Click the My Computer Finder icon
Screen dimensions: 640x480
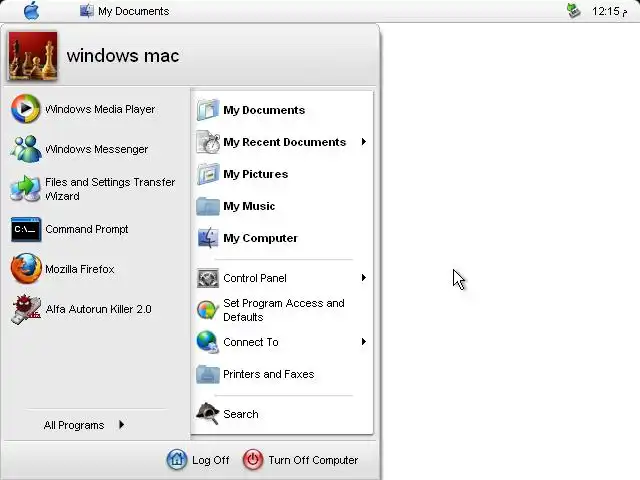click(x=208, y=238)
